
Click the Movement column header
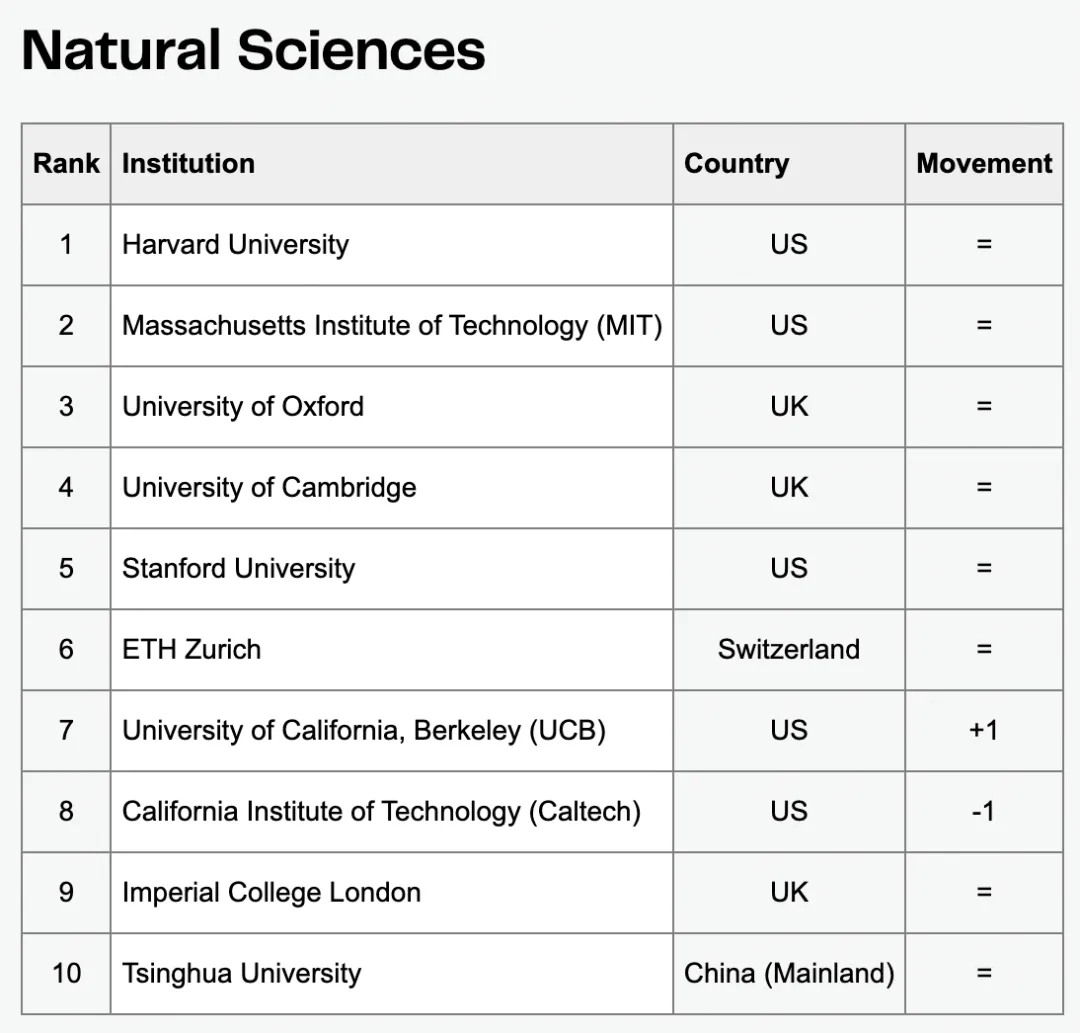[984, 164]
